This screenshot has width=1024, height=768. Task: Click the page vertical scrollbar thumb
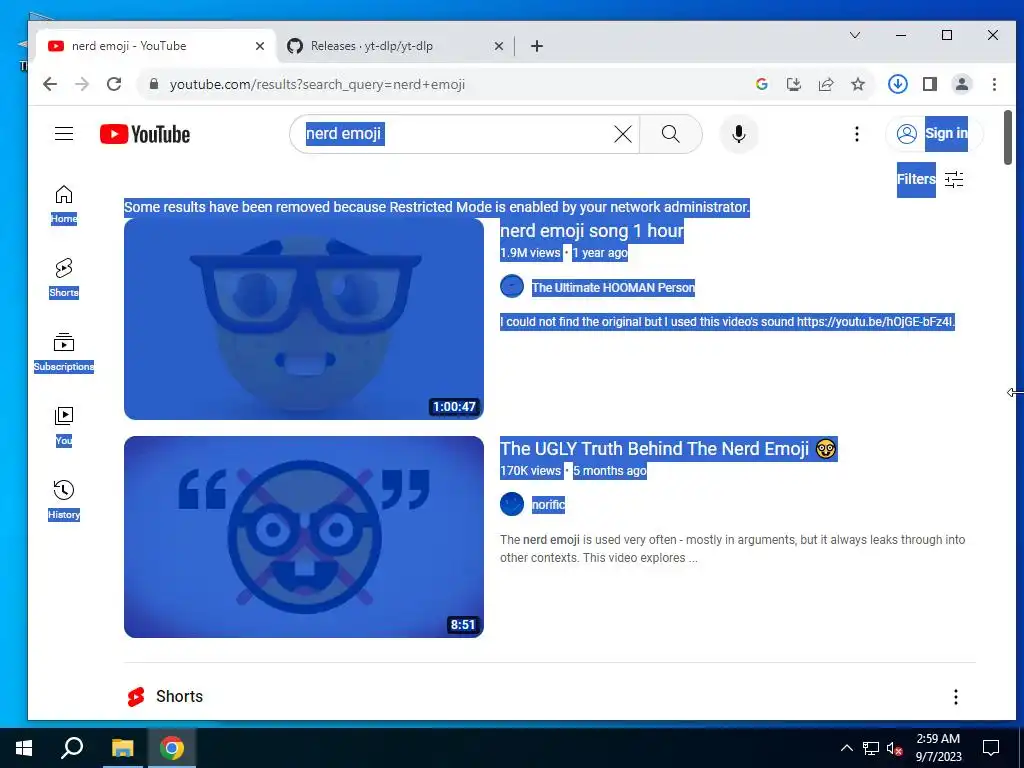[1008, 137]
